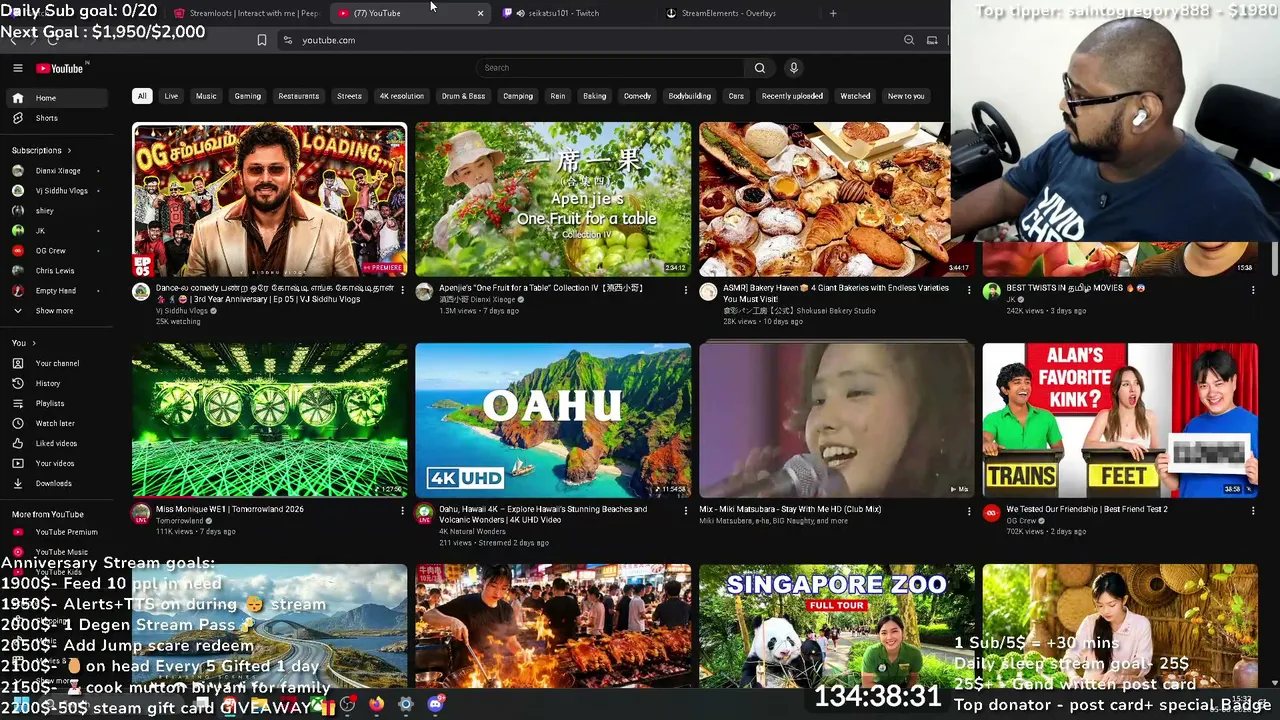Play the OAHU 4K UHD thumbnail
This screenshot has height=720, width=1280.
pos(553,420)
